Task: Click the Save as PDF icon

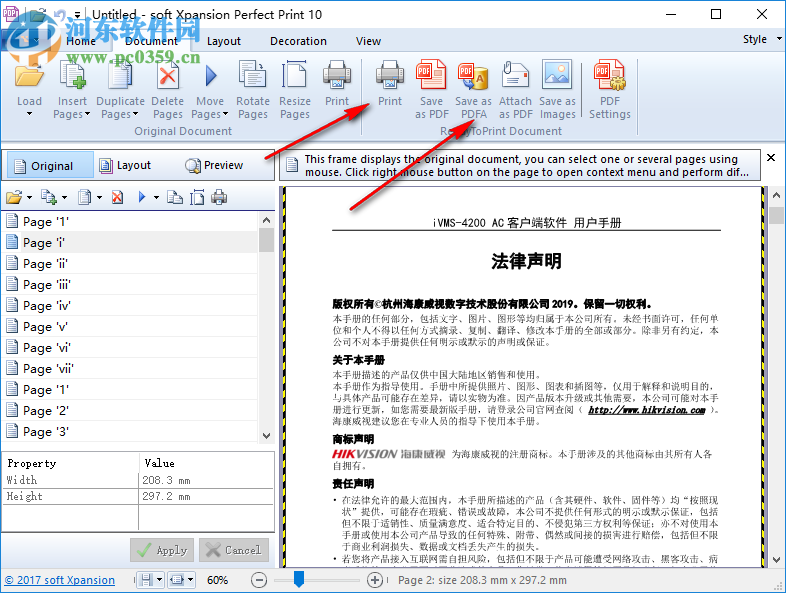Action: 431,76
